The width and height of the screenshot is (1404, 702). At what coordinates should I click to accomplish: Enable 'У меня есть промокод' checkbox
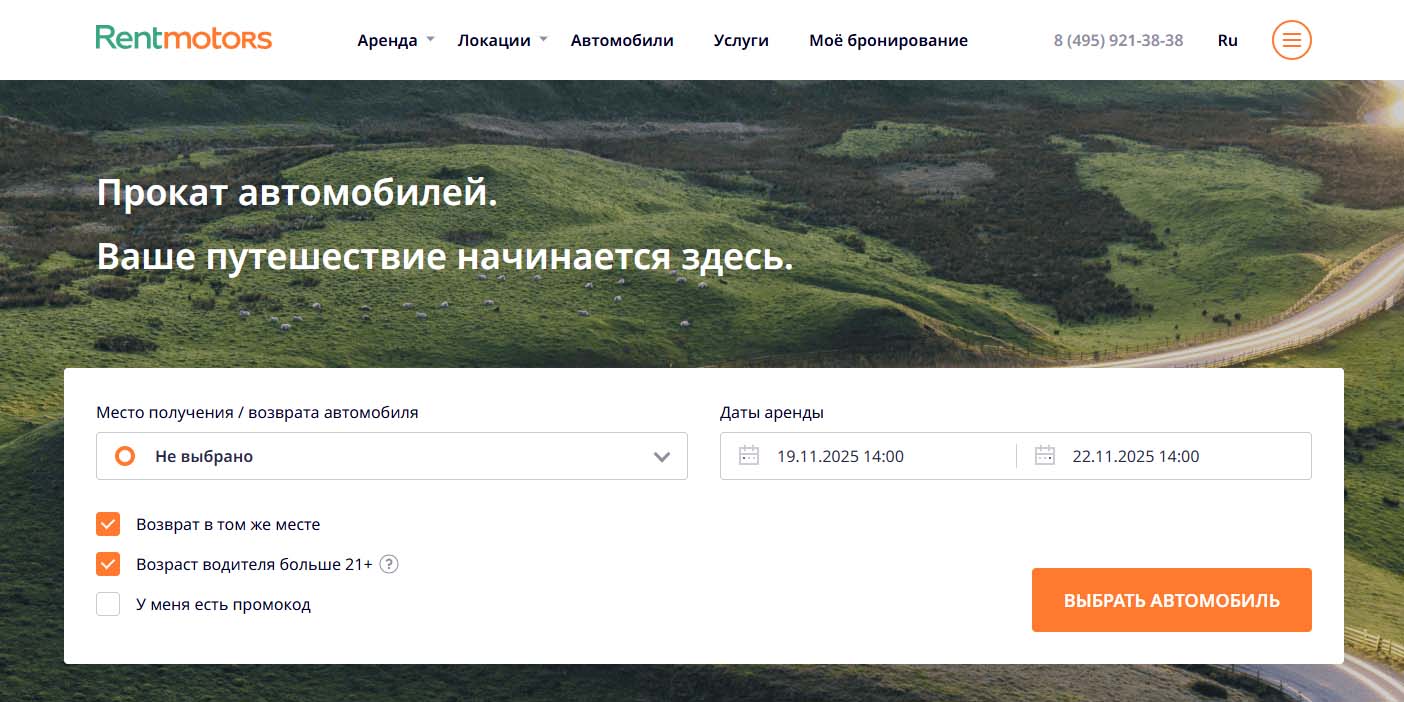tap(108, 604)
